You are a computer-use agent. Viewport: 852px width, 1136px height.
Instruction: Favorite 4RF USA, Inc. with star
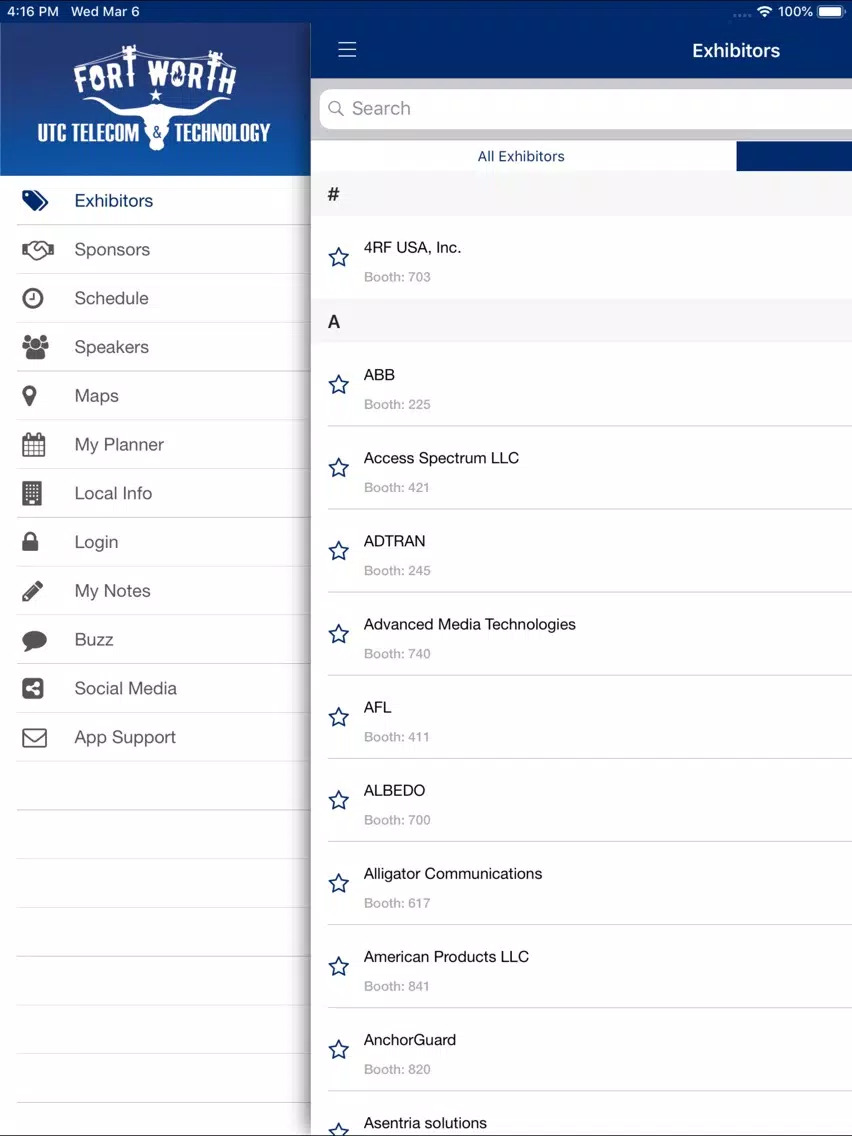pyautogui.click(x=338, y=257)
